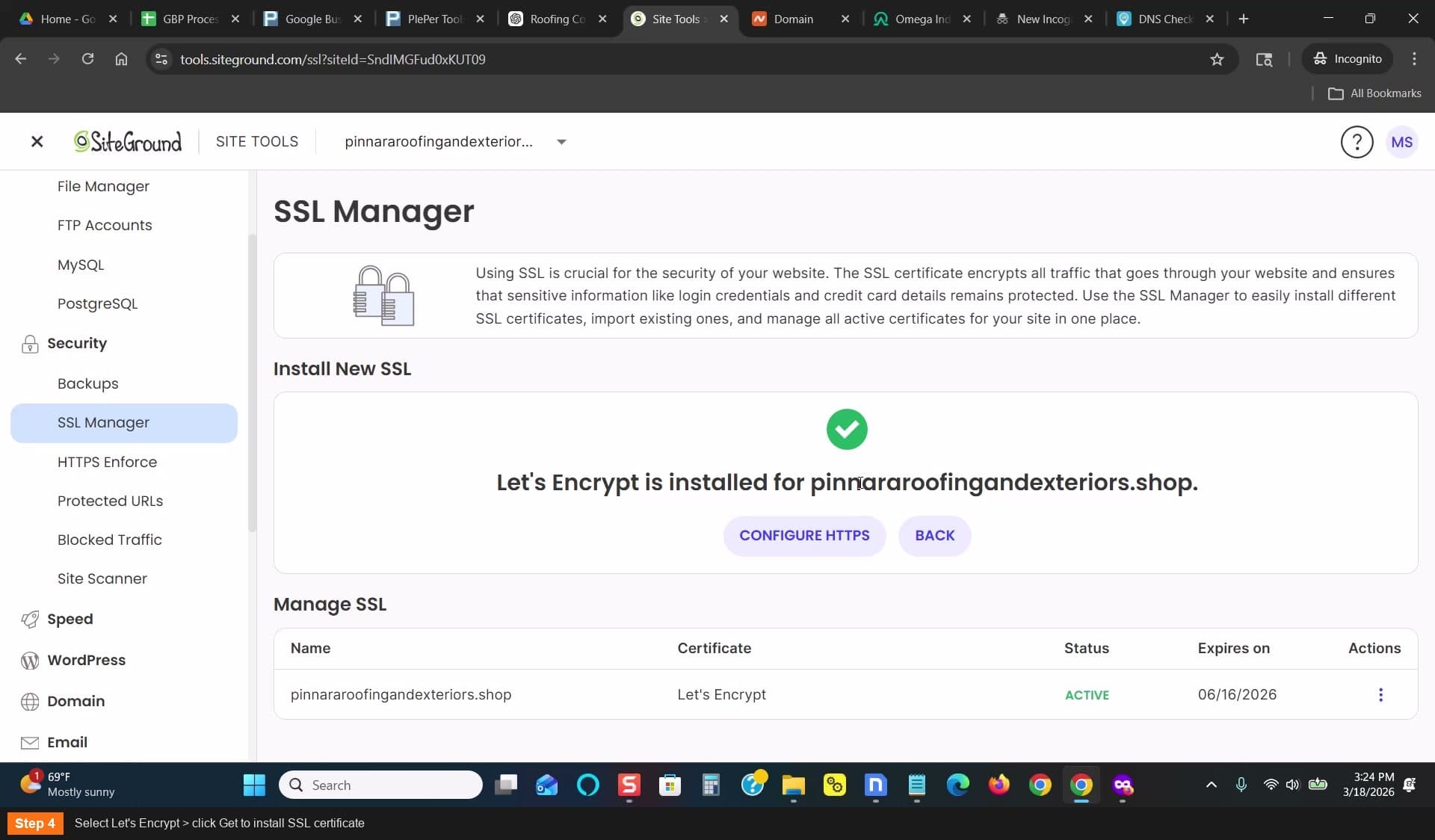Reload the page using the browser refresh icon
The image size is (1435, 840).
pos(87,59)
